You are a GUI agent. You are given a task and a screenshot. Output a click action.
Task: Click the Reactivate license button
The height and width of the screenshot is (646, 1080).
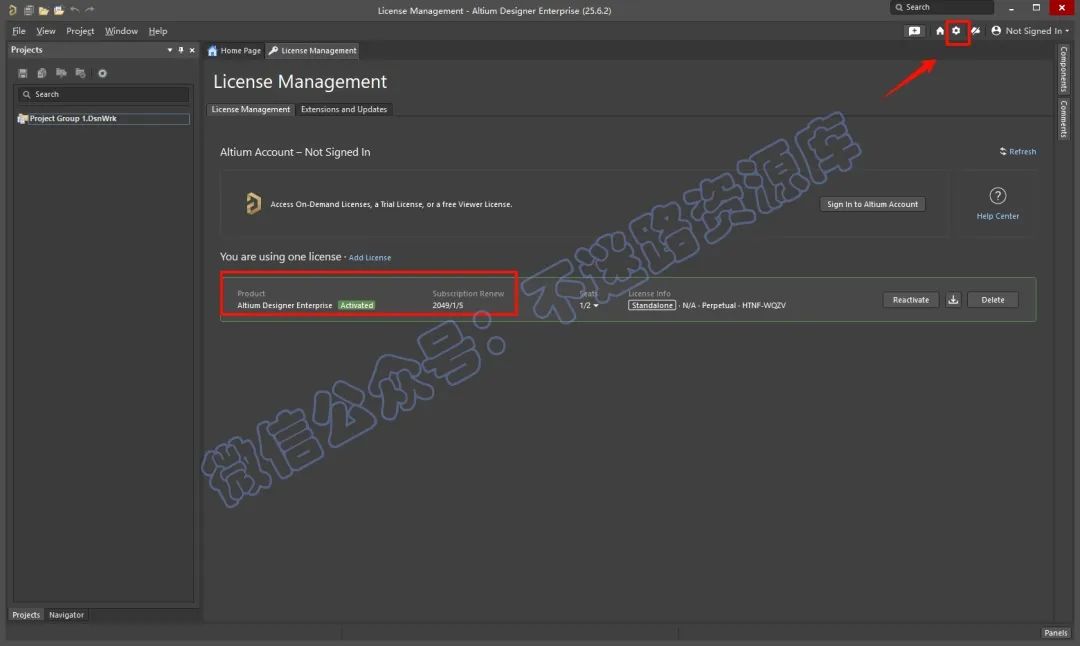tap(911, 300)
